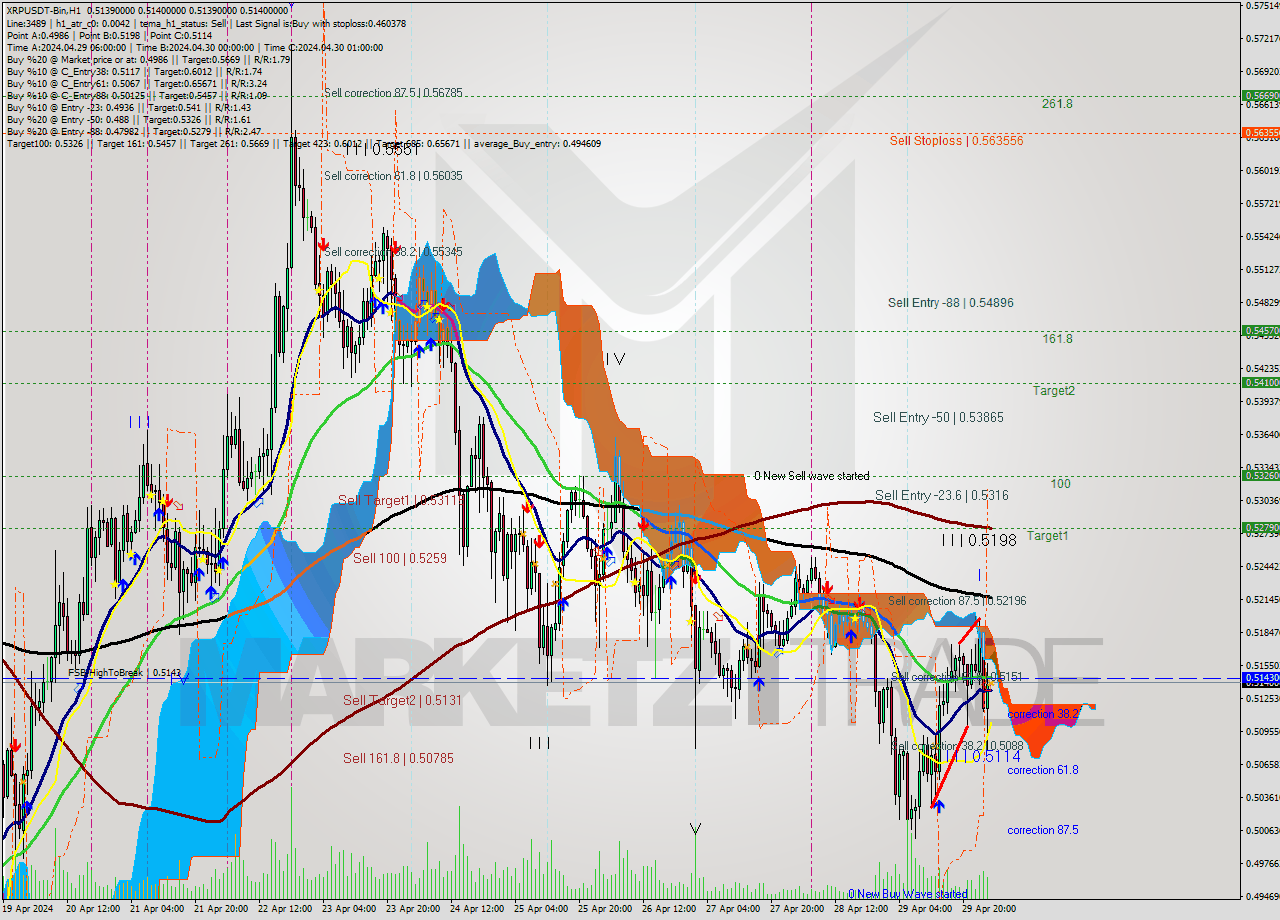Click the green Target1 level label
This screenshot has width=1280, height=920.
(x=1048, y=536)
